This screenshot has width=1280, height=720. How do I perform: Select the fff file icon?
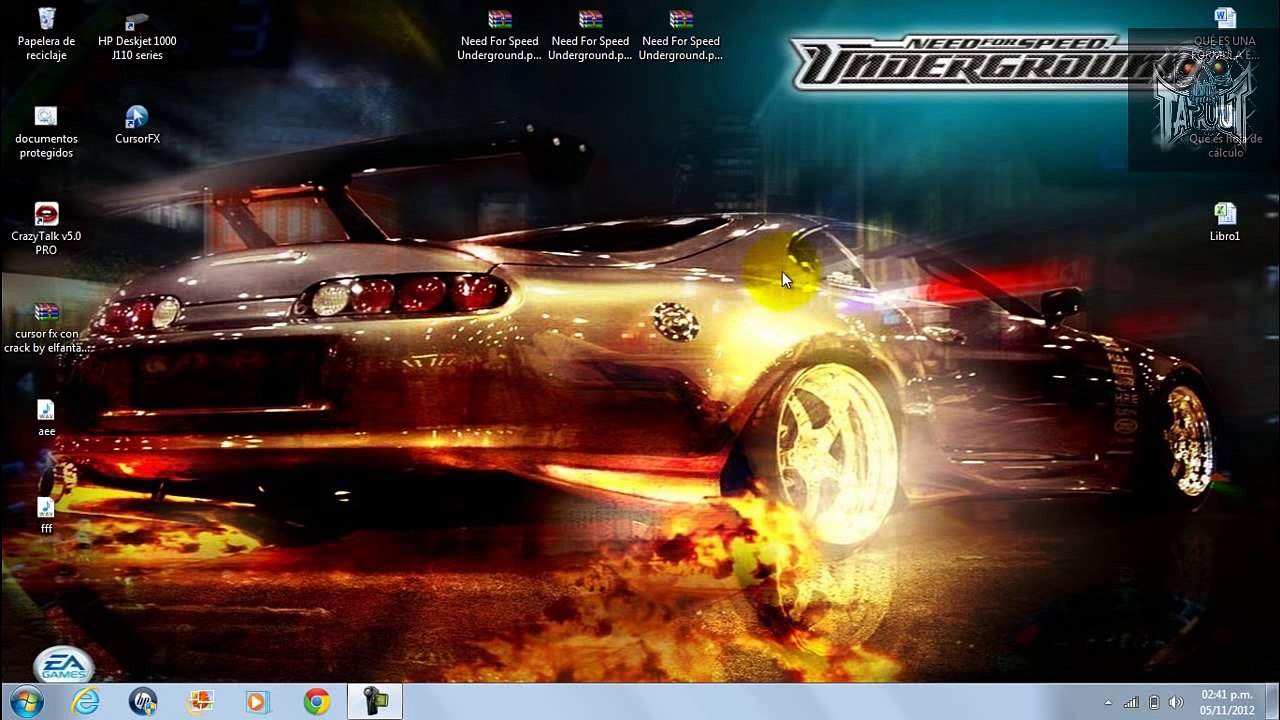(x=46, y=515)
